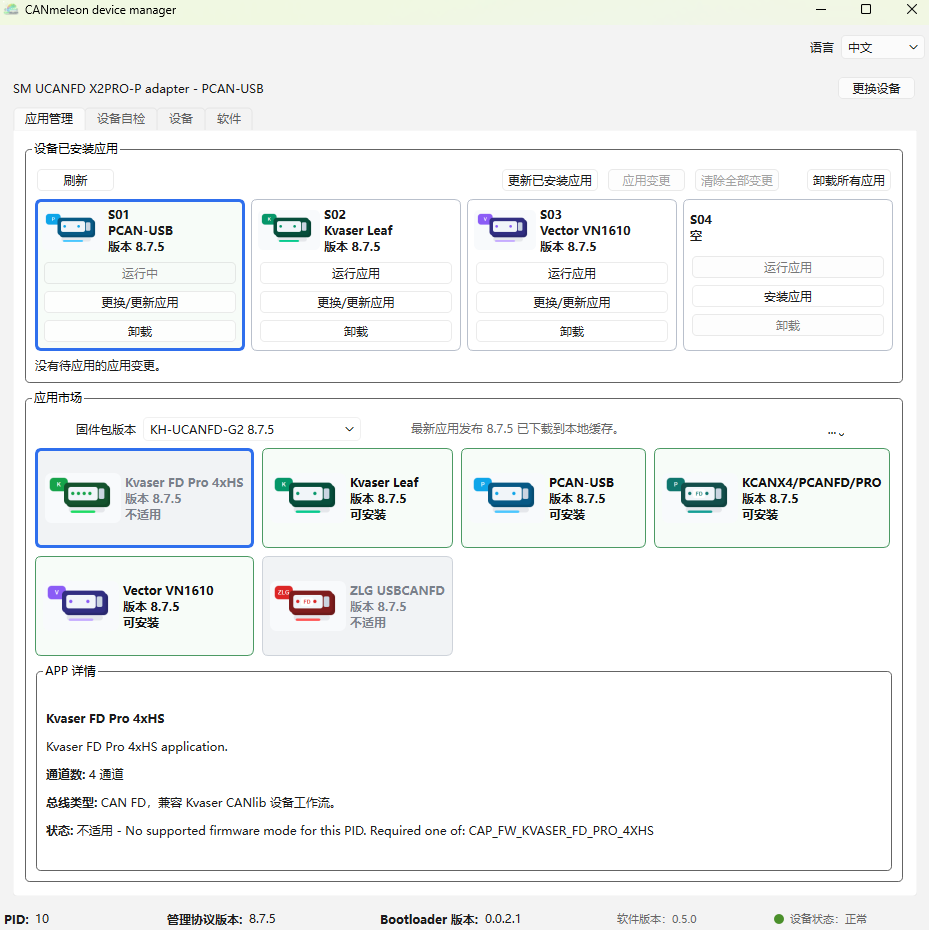The width and height of the screenshot is (929, 930).
Task: Click 运行中 button in slot S01
Action: (x=140, y=273)
